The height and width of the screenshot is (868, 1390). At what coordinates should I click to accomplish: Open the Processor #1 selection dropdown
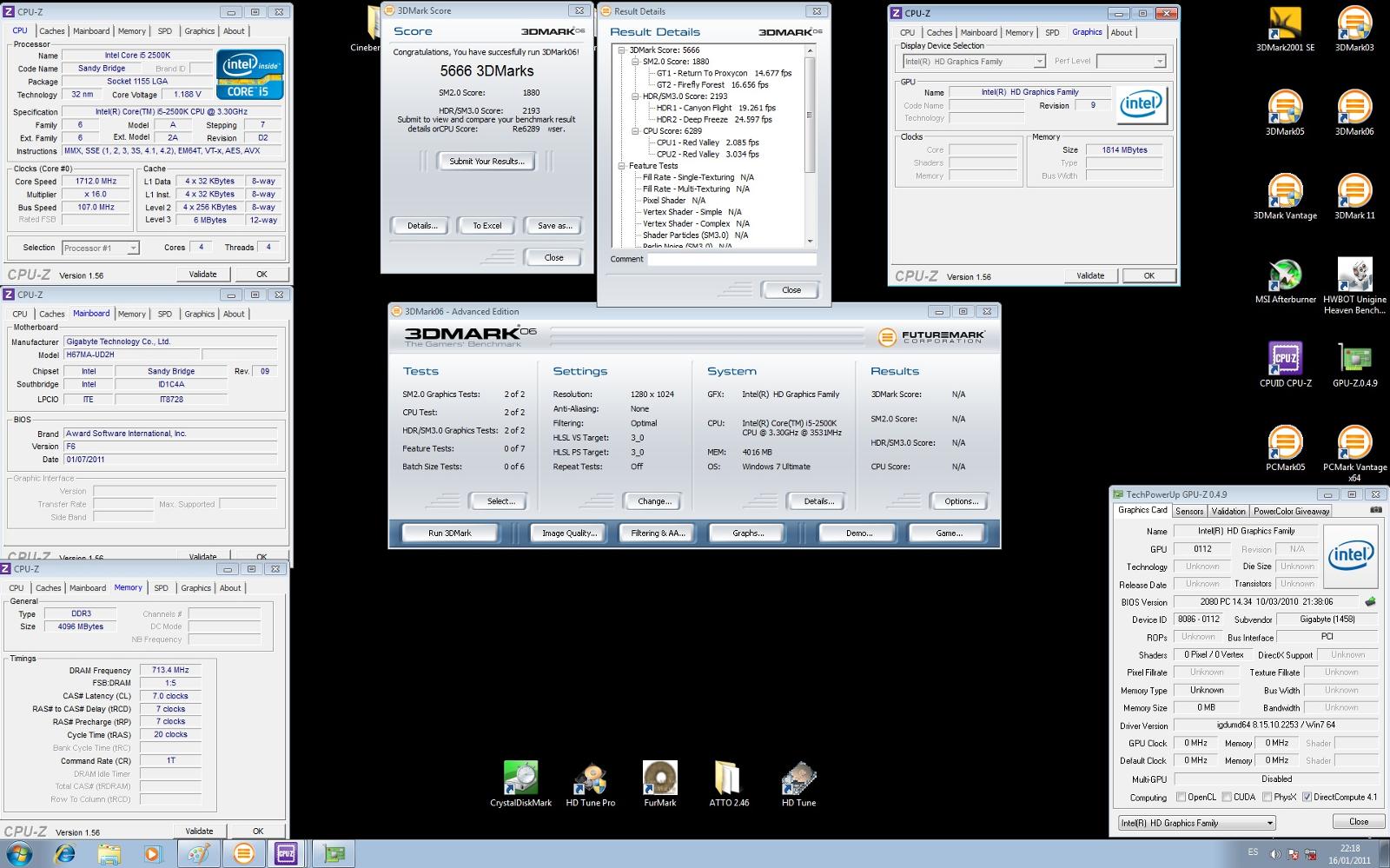101,248
